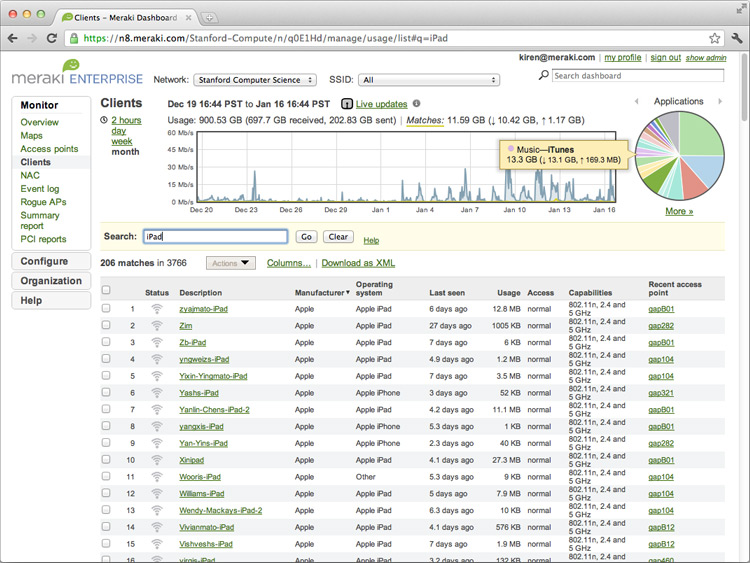Click the browser back arrow
This screenshot has height=563, width=750.
[x=13, y=38]
